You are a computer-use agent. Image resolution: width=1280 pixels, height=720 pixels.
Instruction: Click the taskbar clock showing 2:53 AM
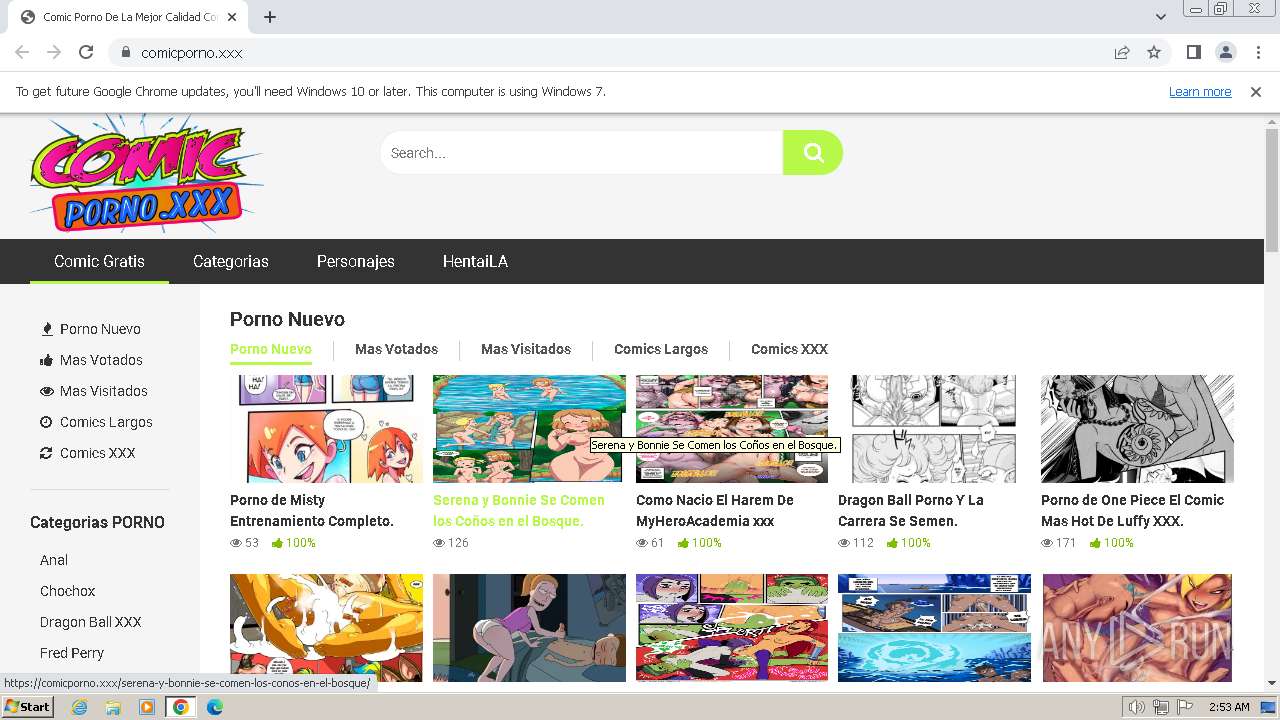pyautogui.click(x=1228, y=707)
